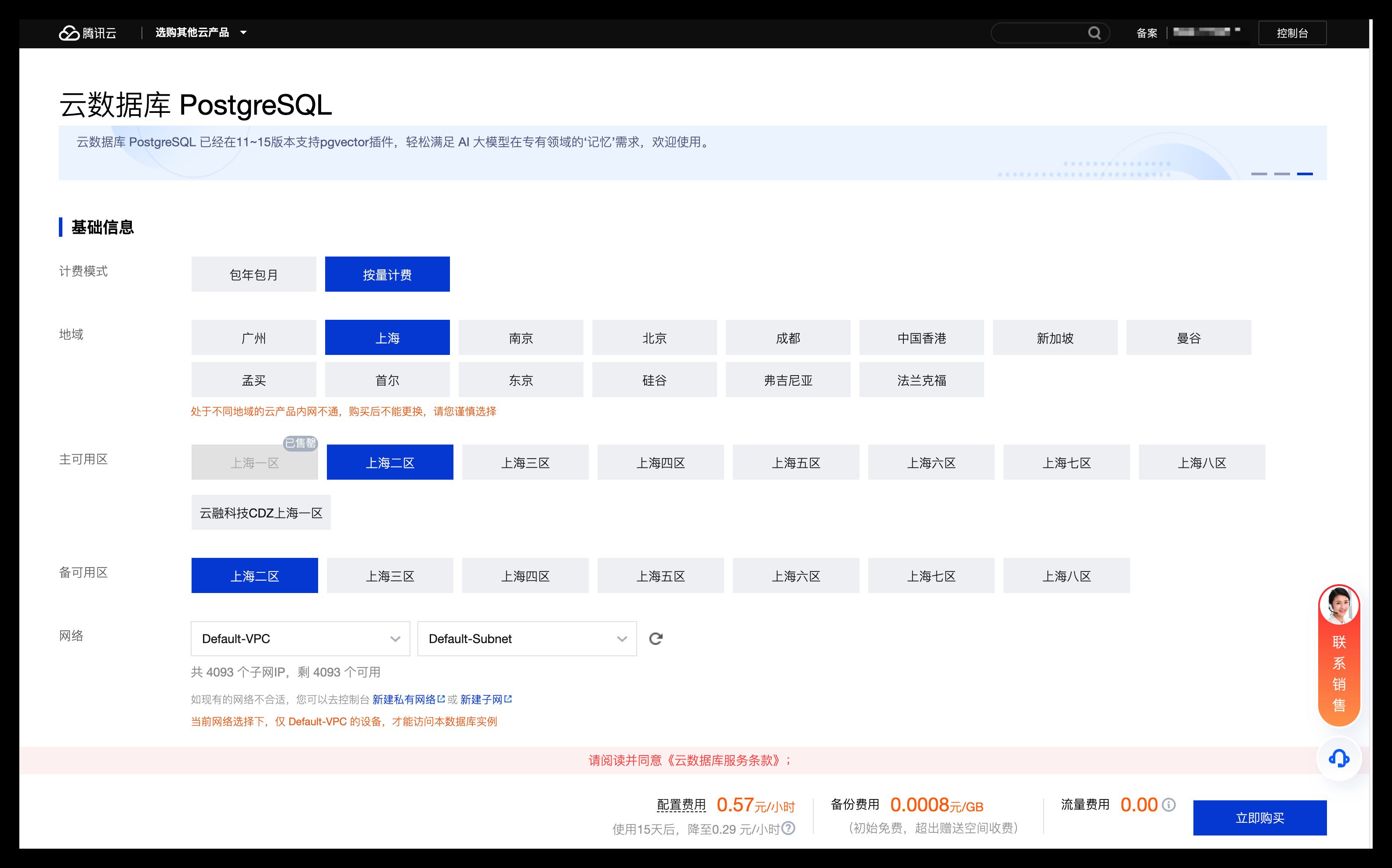
Task: Switch to third banner slide indicator
Action: (x=1305, y=174)
